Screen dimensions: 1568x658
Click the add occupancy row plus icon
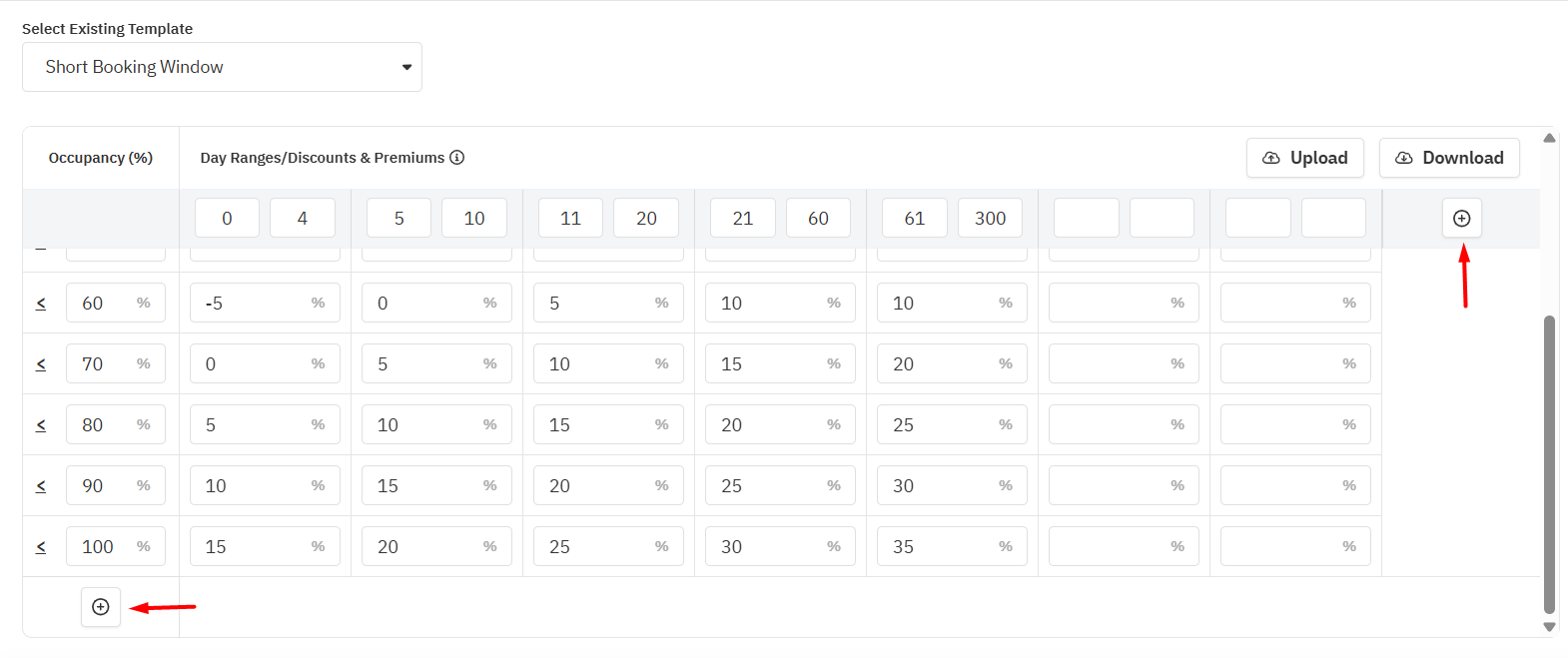point(101,607)
